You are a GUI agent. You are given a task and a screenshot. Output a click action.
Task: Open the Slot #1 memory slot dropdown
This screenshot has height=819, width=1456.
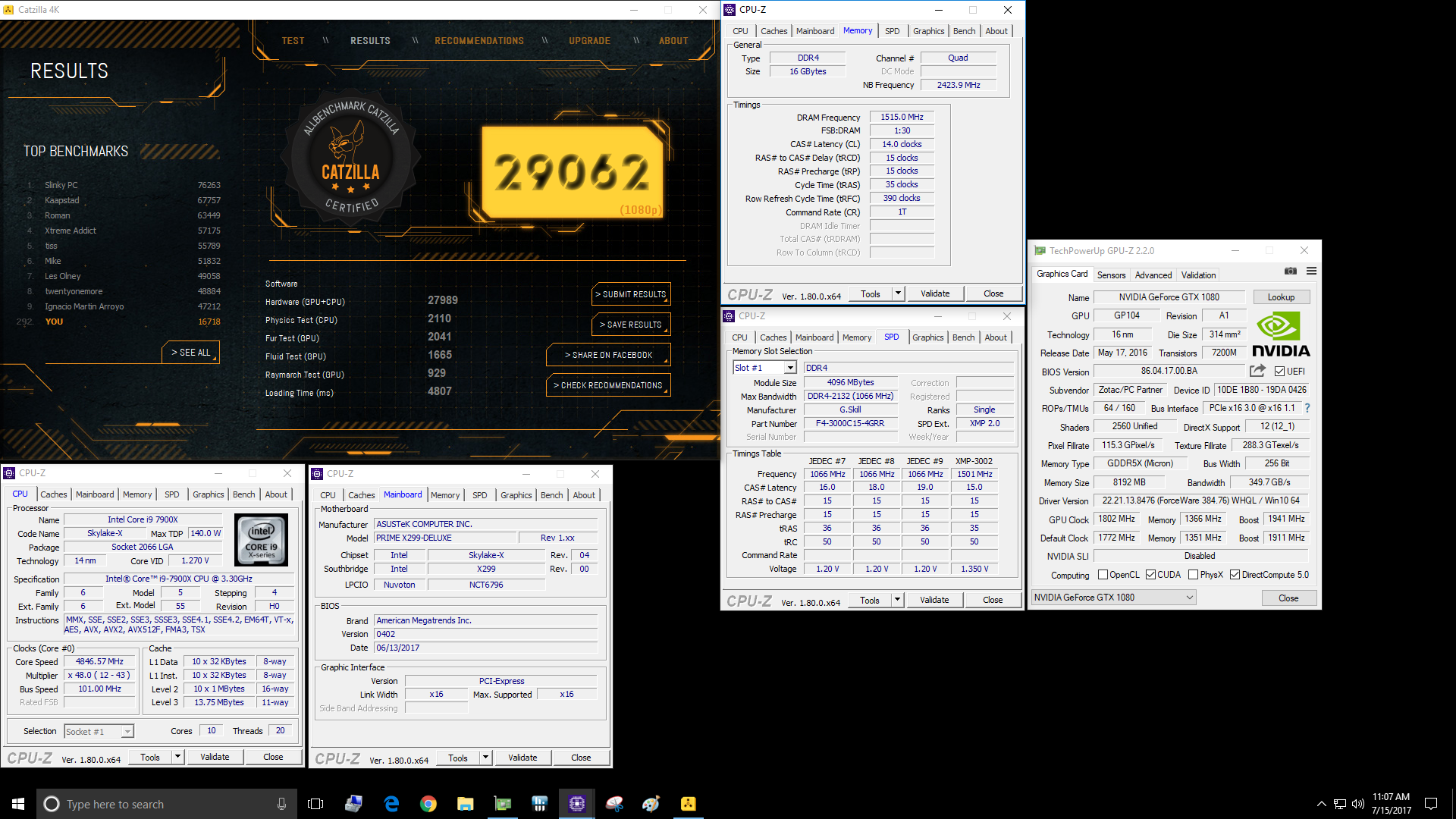tap(764, 368)
